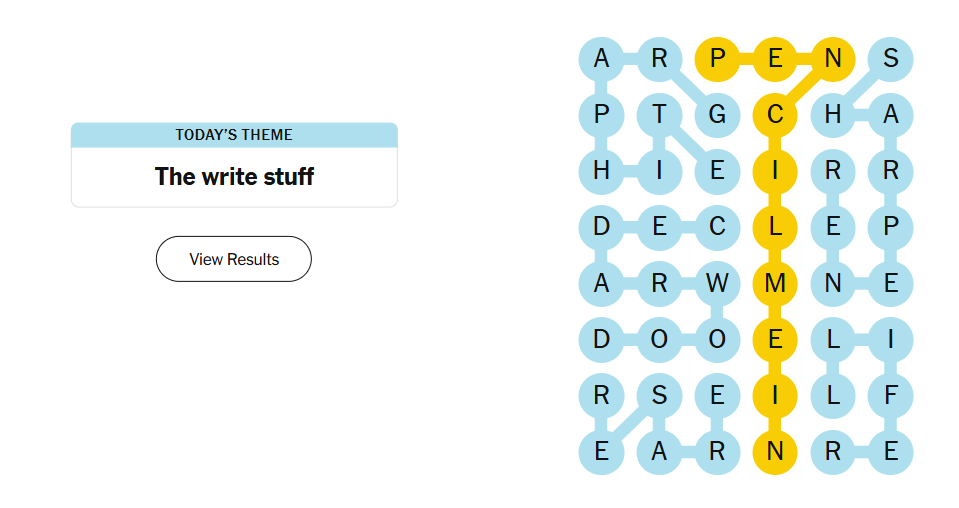Select the yellow E between P and N
The width and height of the screenshot is (959, 508).
[x=775, y=58]
